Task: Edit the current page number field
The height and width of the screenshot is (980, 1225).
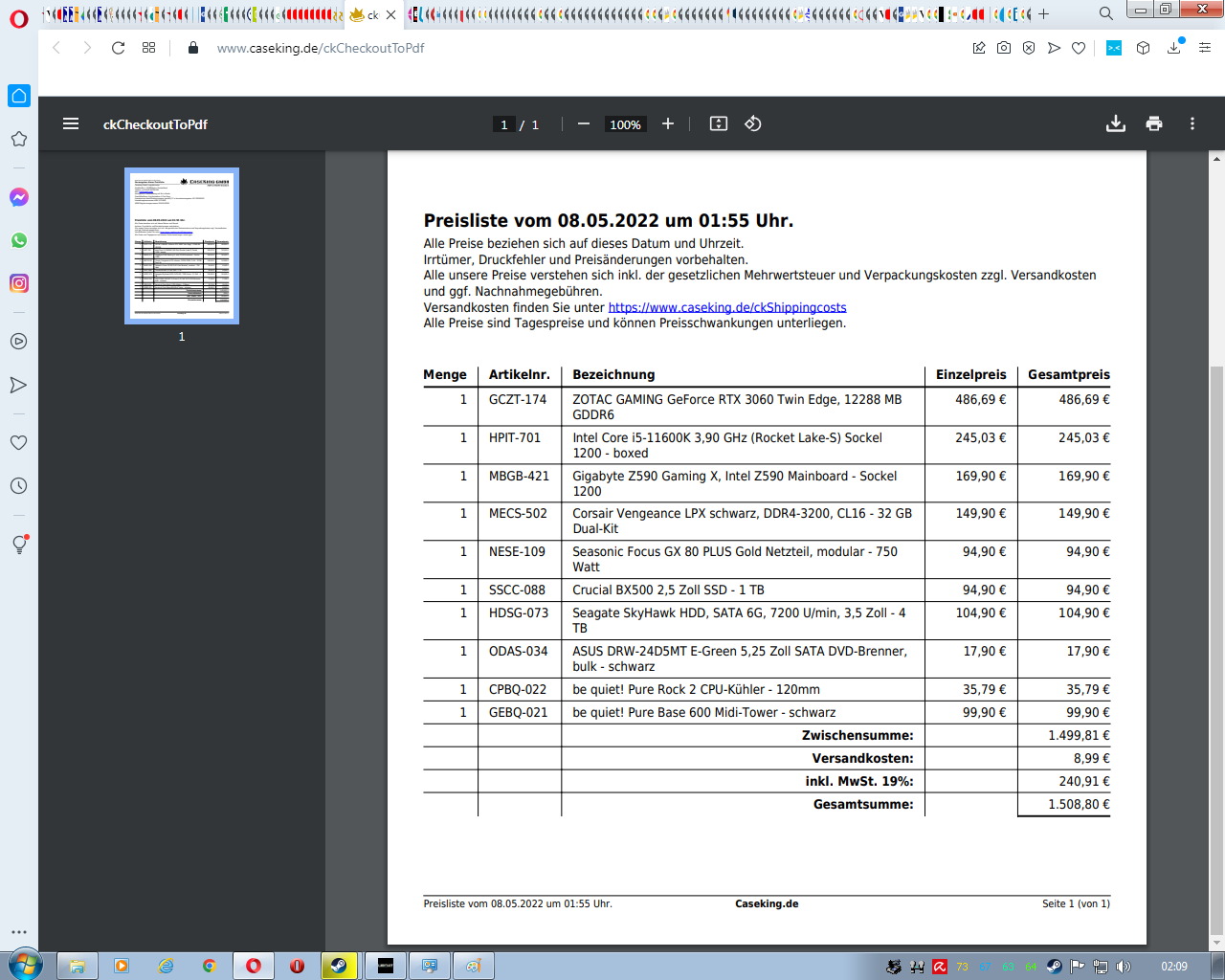Action: tap(504, 124)
